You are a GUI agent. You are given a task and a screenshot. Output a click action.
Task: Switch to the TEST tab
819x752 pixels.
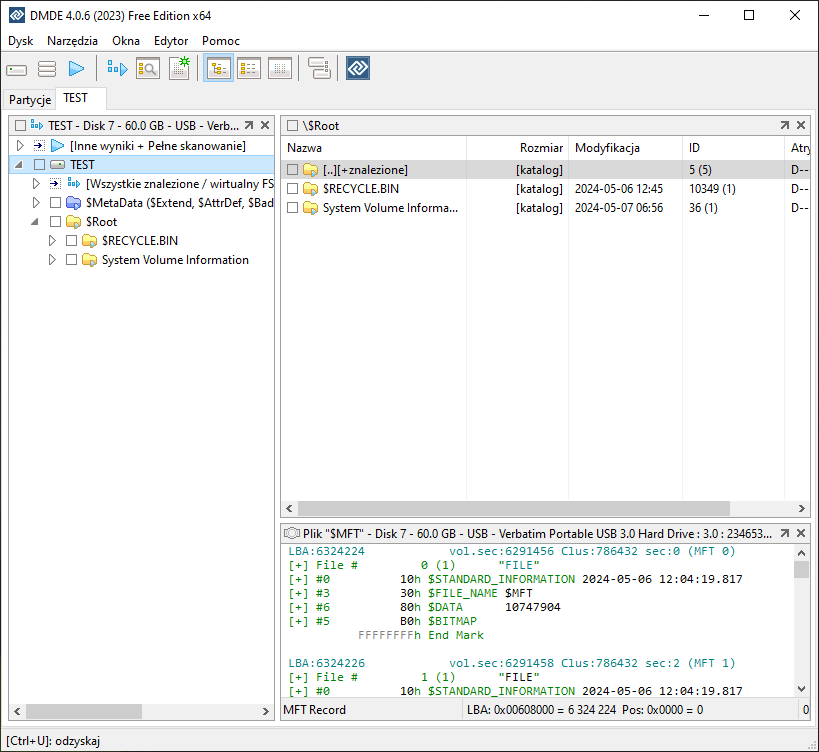pos(81,98)
